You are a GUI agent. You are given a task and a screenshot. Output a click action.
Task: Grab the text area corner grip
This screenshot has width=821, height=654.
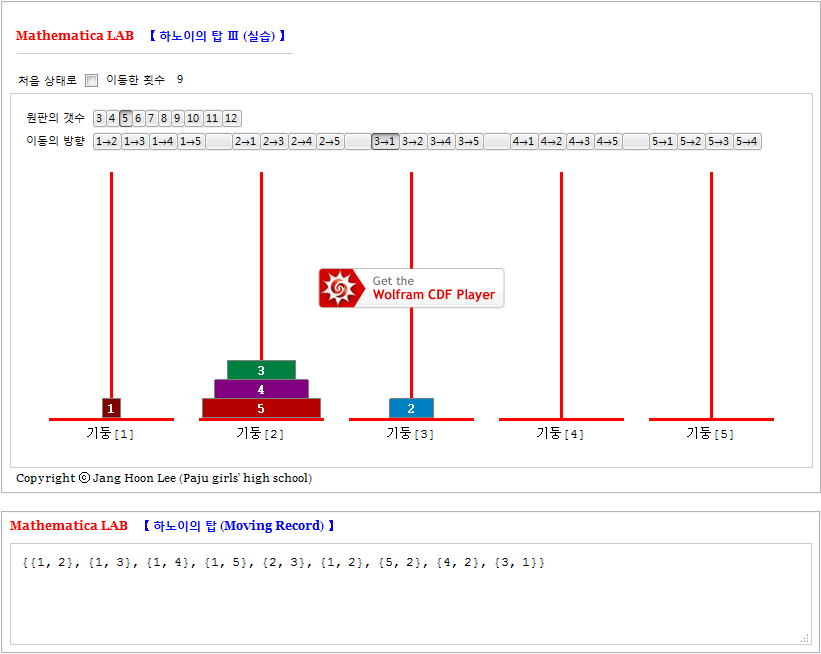[805, 639]
